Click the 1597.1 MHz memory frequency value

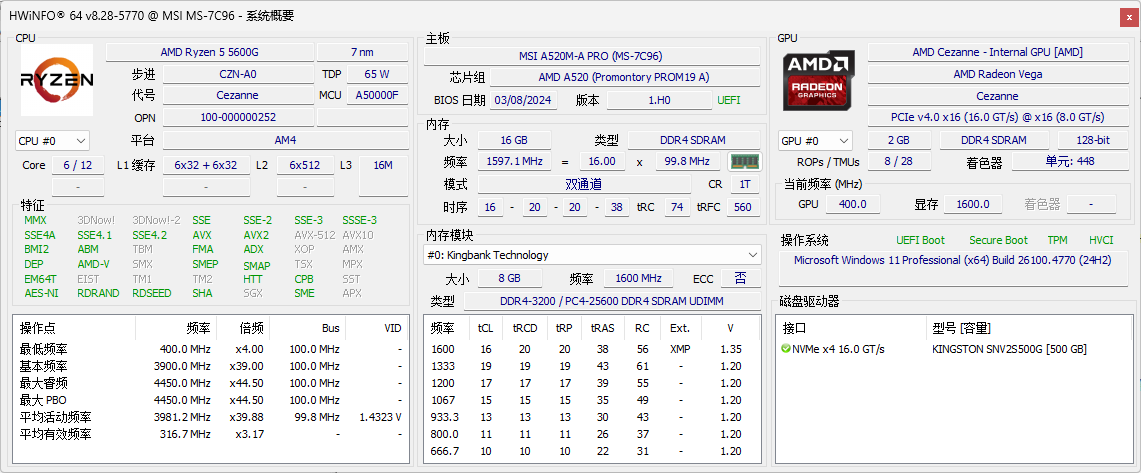click(x=514, y=162)
